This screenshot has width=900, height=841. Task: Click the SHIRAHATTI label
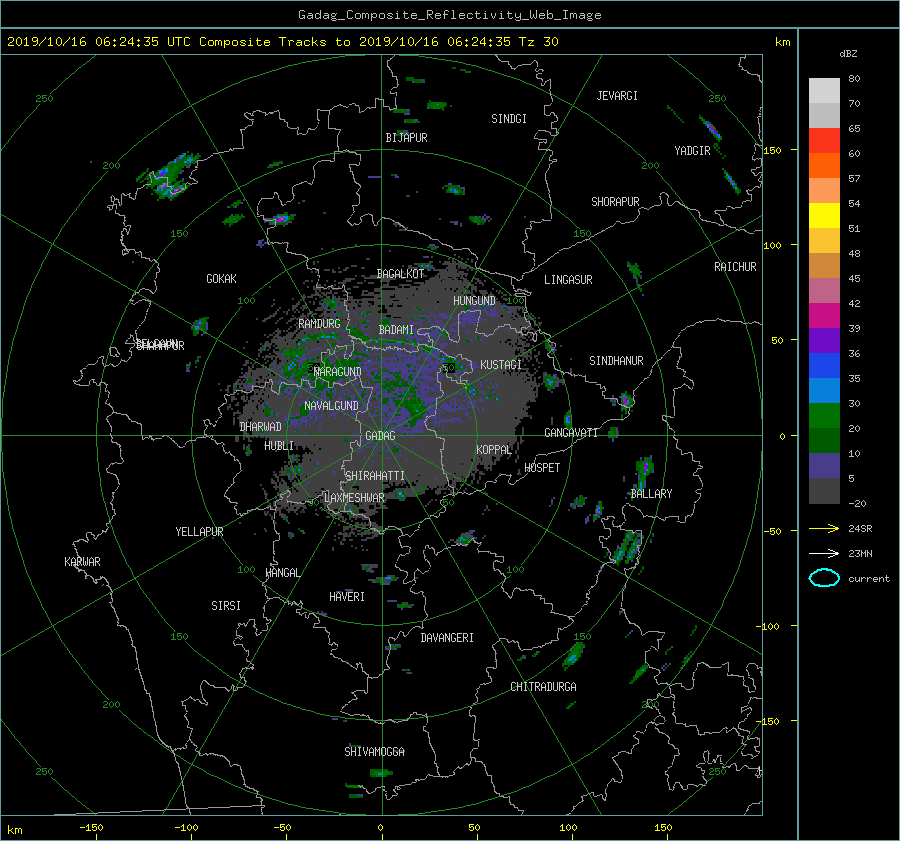375,476
